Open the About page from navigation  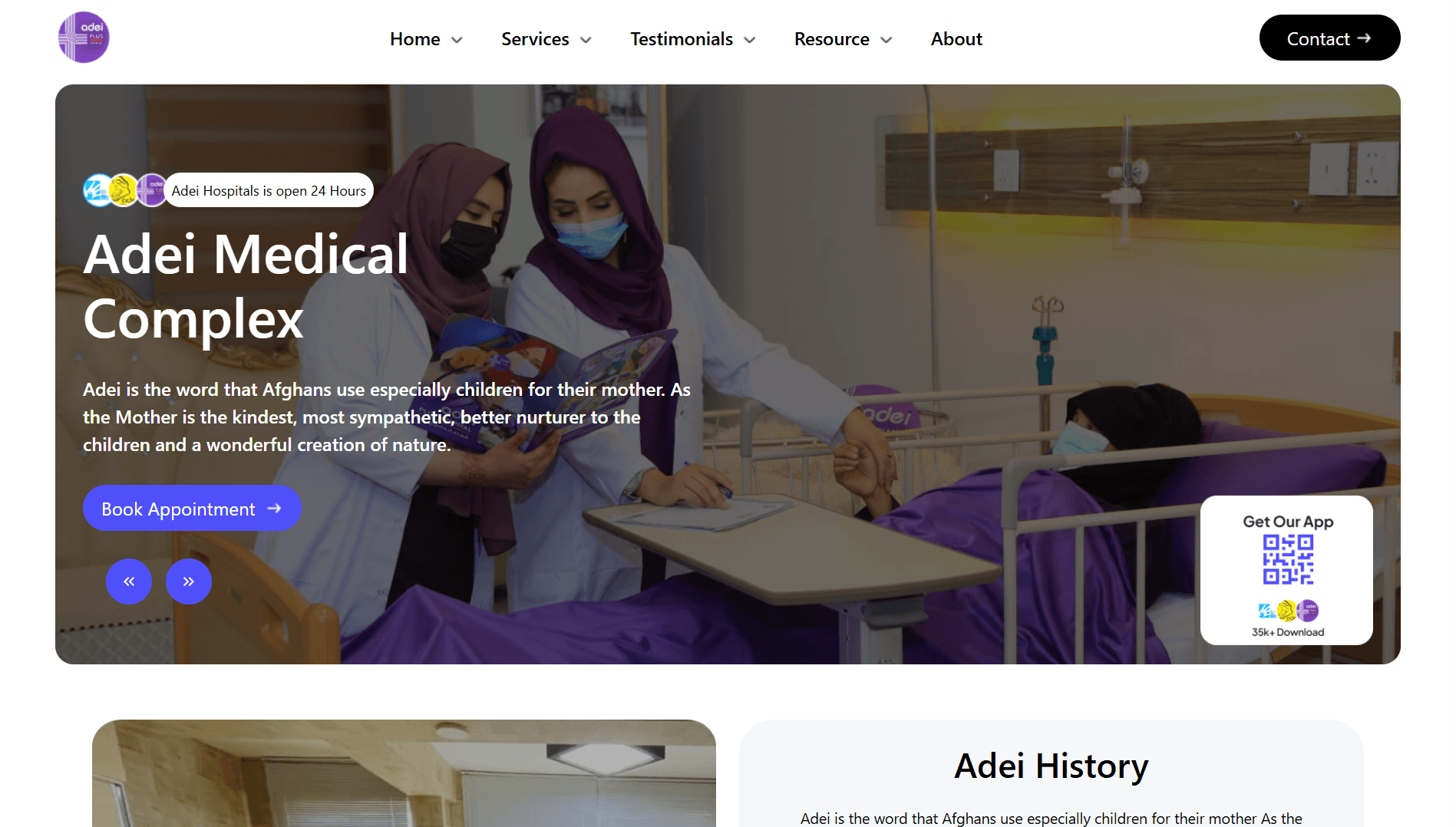click(956, 39)
